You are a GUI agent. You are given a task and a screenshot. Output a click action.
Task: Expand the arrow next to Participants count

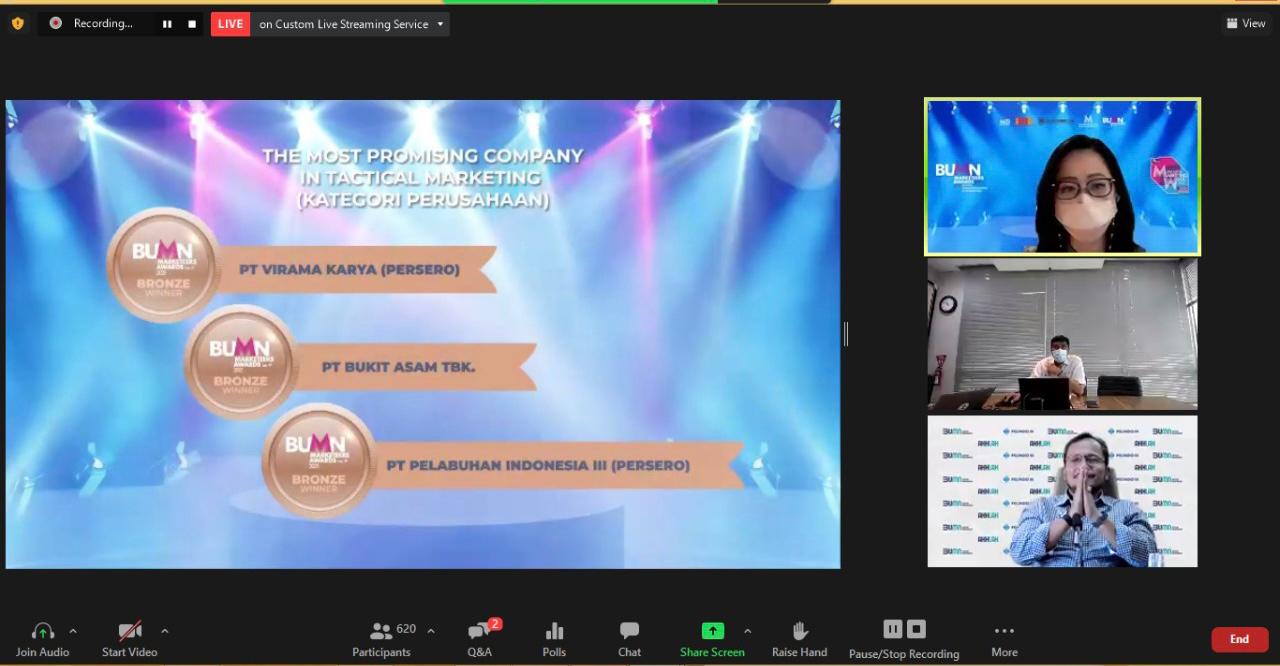click(x=431, y=630)
